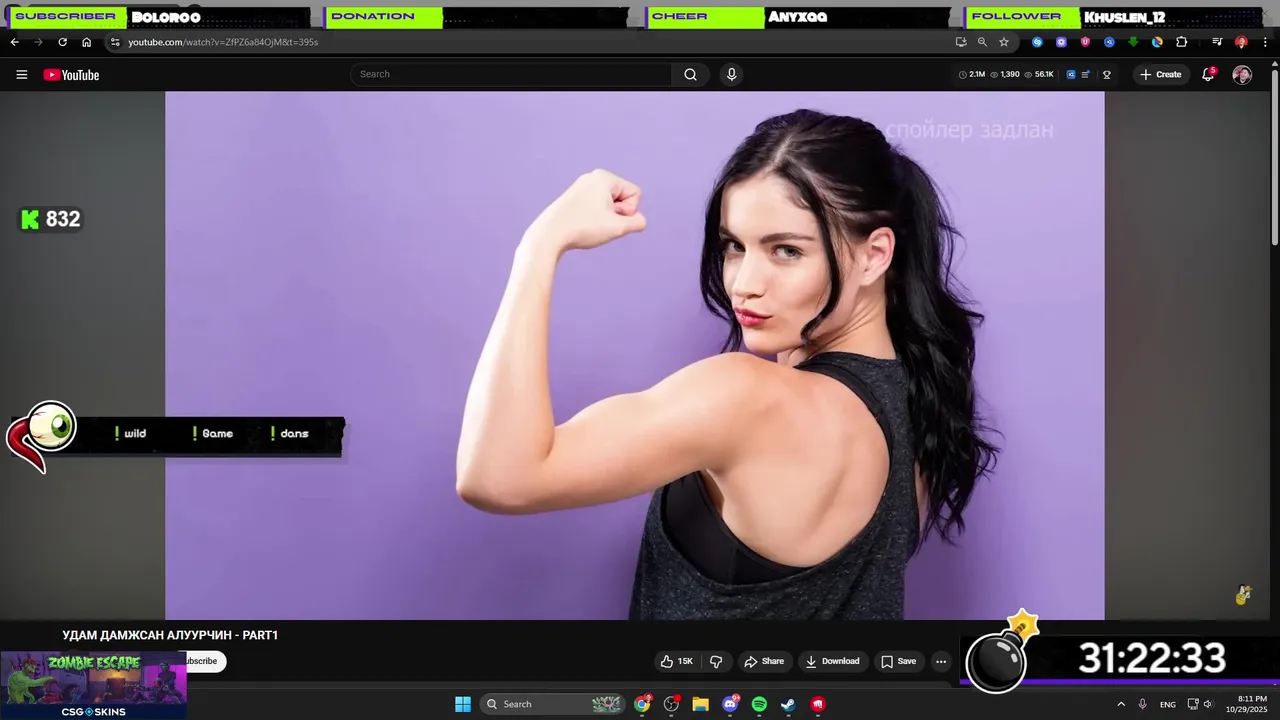This screenshot has height=720, width=1280.
Task: Open the Shazam browser extension
Action: [1037, 42]
